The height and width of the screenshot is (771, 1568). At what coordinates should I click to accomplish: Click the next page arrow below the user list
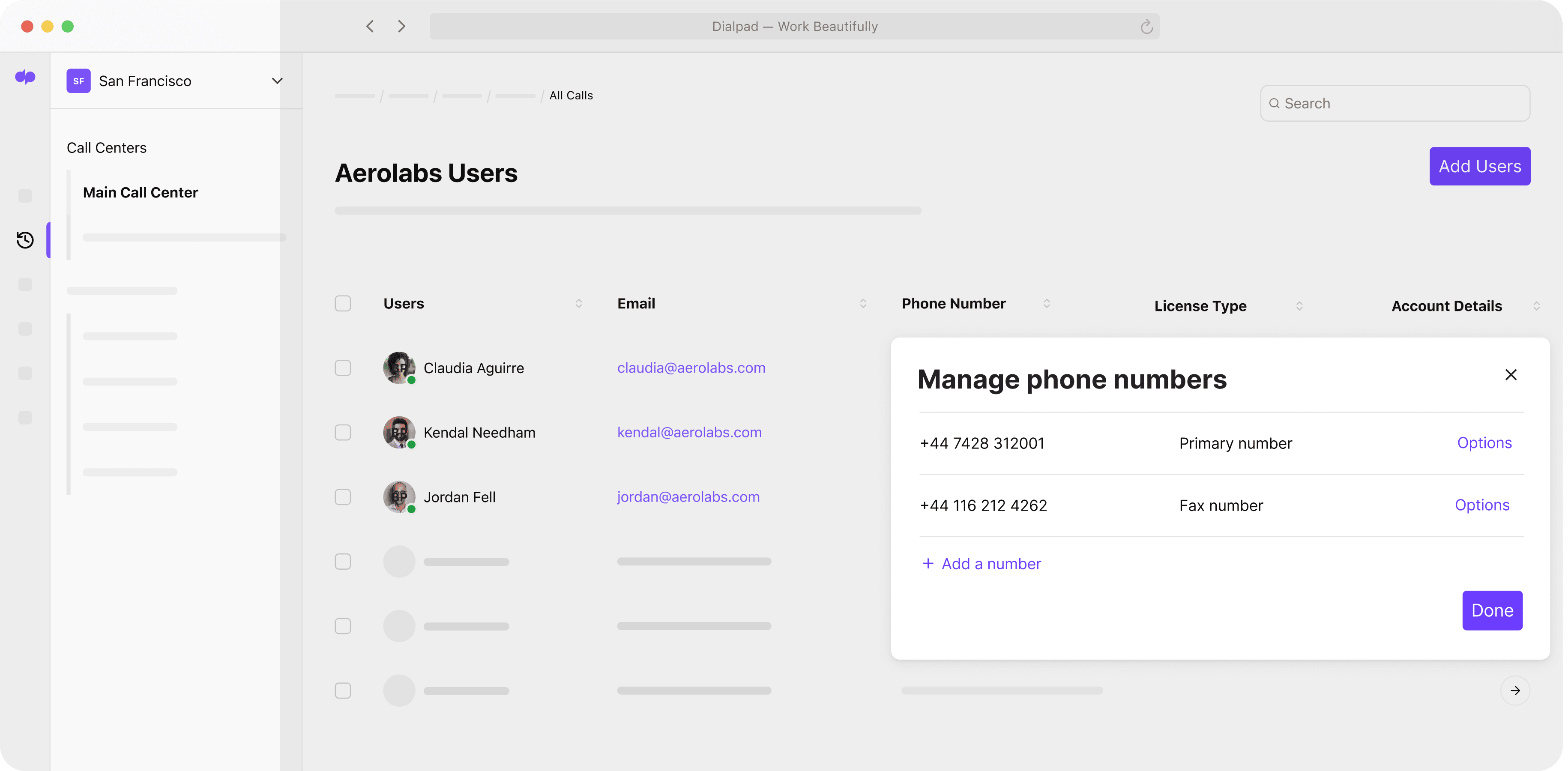1515,690
